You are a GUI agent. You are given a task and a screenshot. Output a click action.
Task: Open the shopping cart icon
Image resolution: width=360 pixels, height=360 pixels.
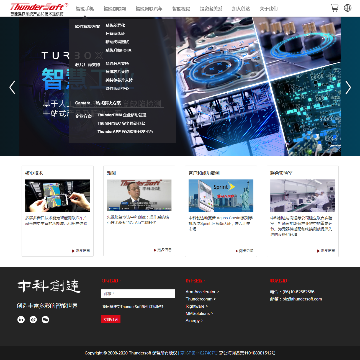[x=334, y=8]
